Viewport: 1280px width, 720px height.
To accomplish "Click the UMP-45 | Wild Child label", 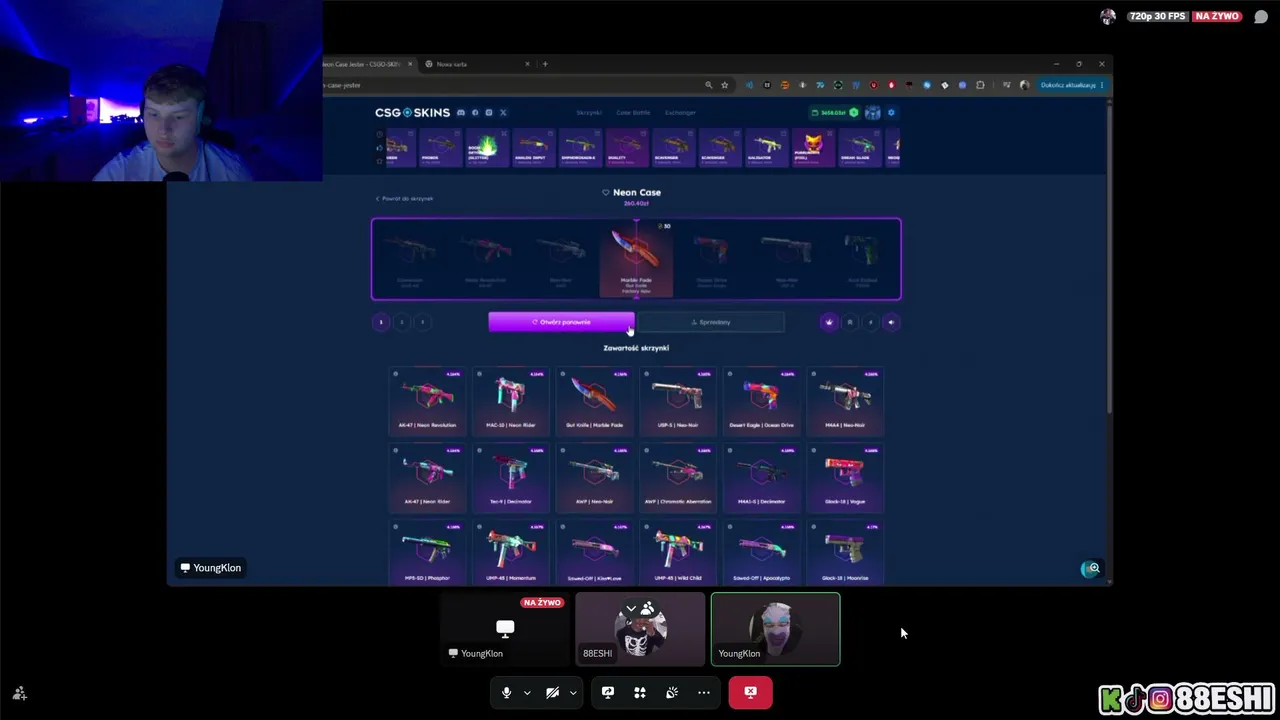I will click(678, 578).
